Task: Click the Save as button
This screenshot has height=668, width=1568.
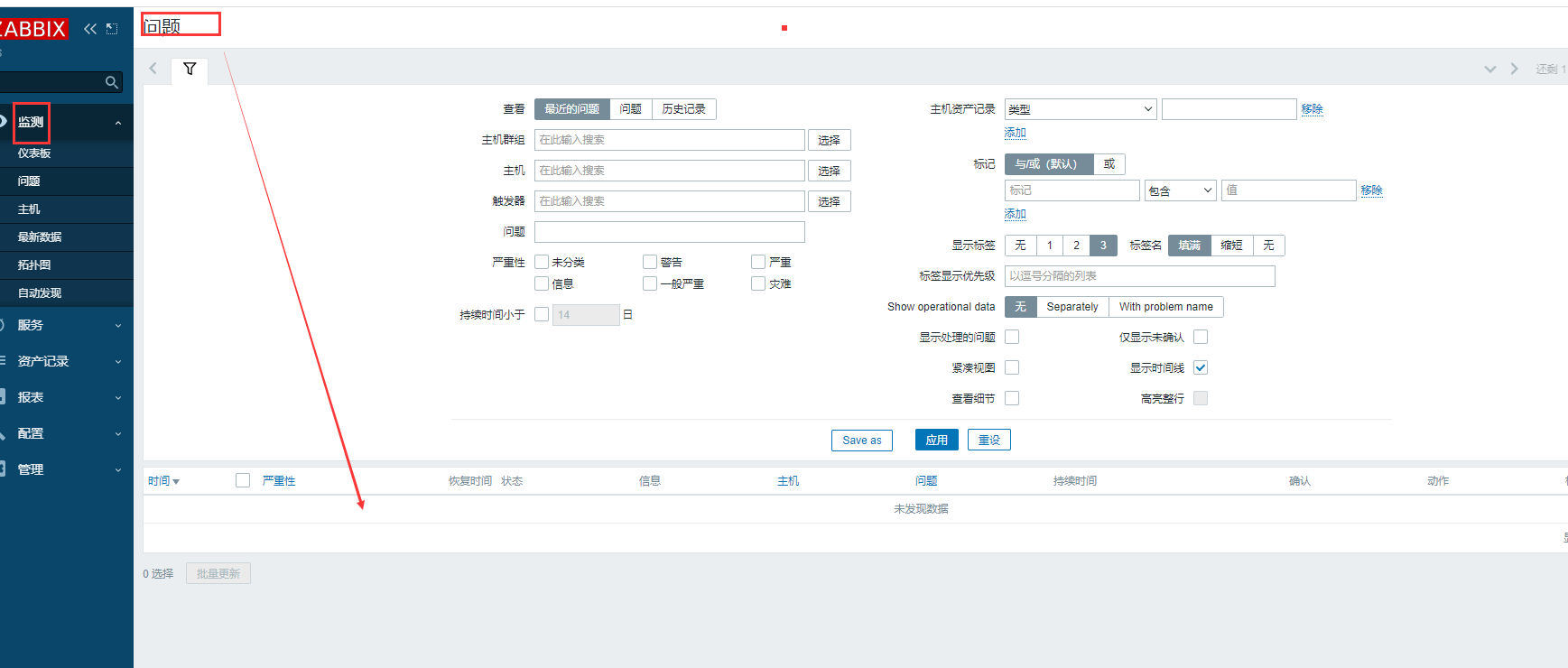Action: pos(862,441)
